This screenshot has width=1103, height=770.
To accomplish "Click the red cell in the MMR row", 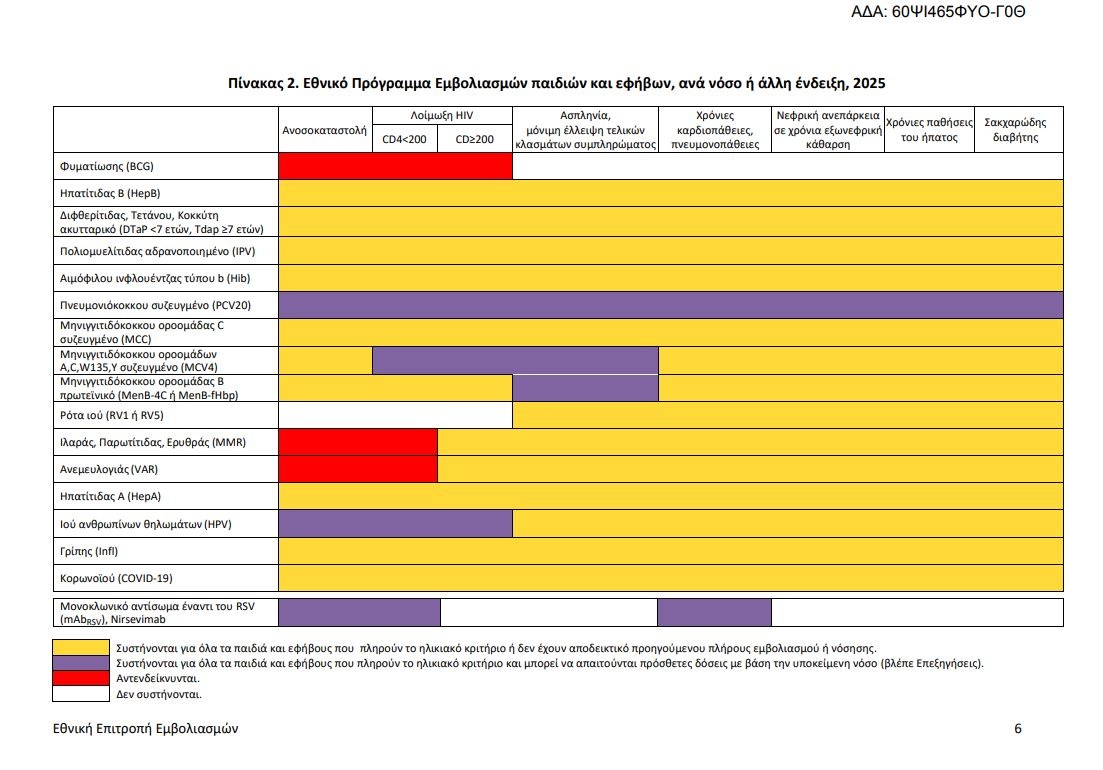I will (358, 441).
